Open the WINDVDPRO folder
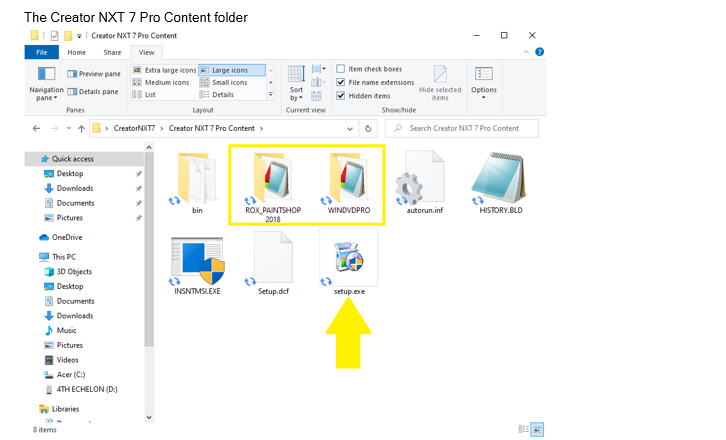The height and width of the screenshot is (440, 726). point(349,183)
